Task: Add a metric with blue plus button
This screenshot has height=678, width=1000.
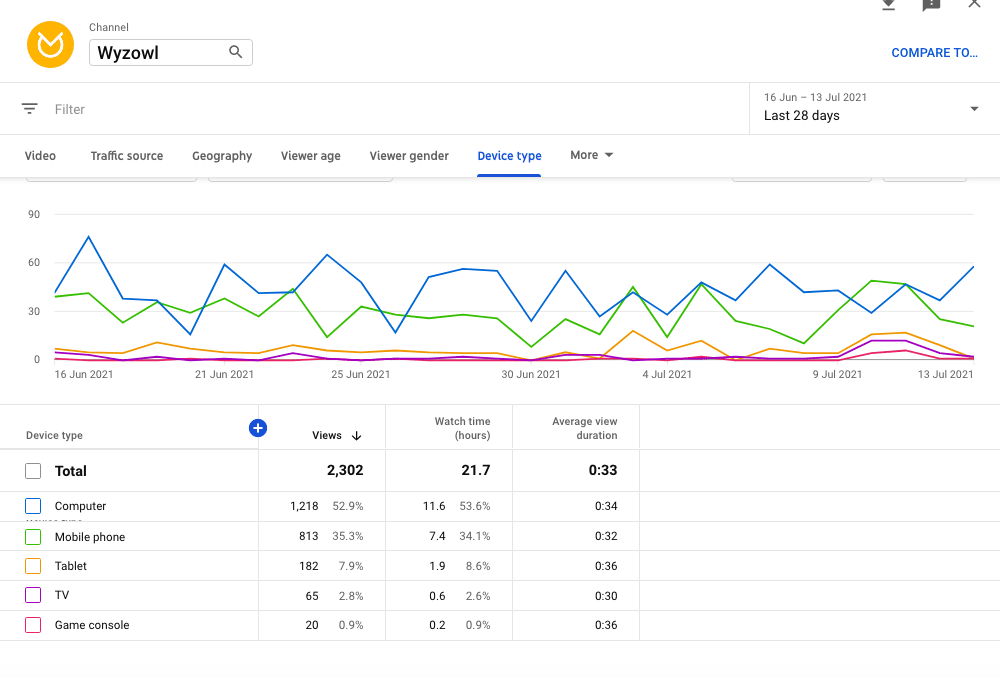Action: 258,428
